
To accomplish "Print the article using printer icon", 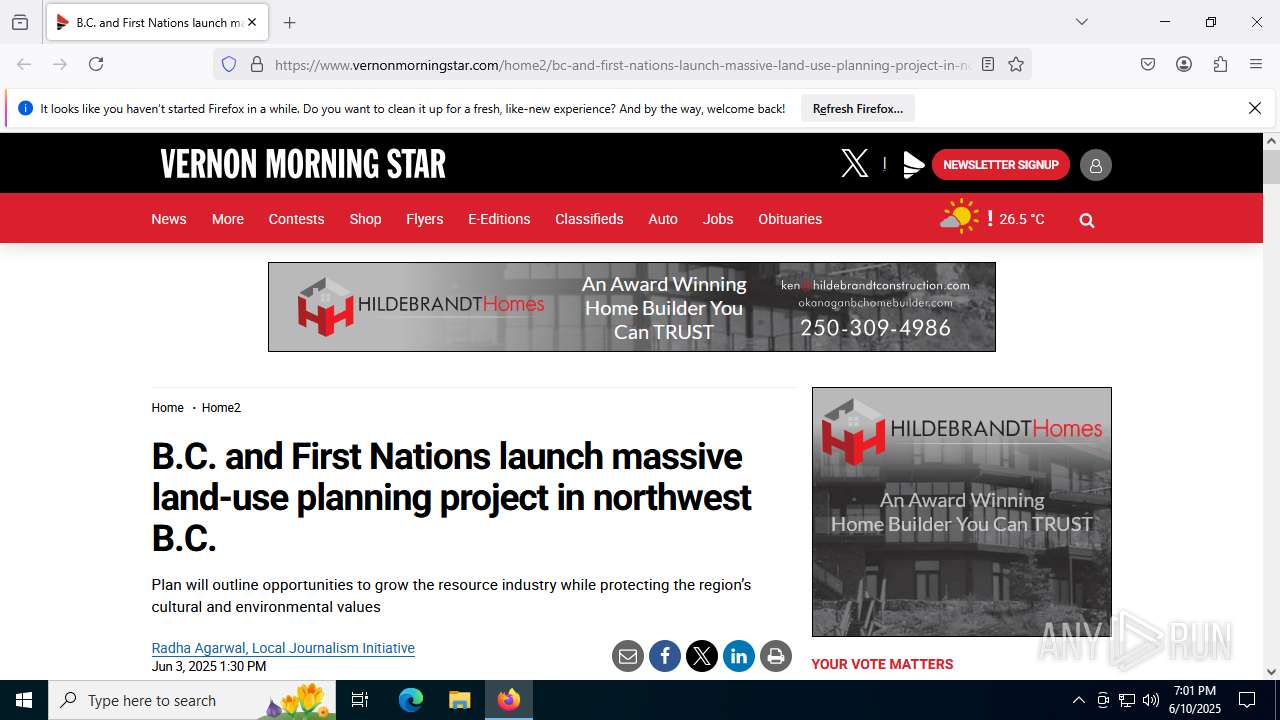I will [x=776, y=656].
